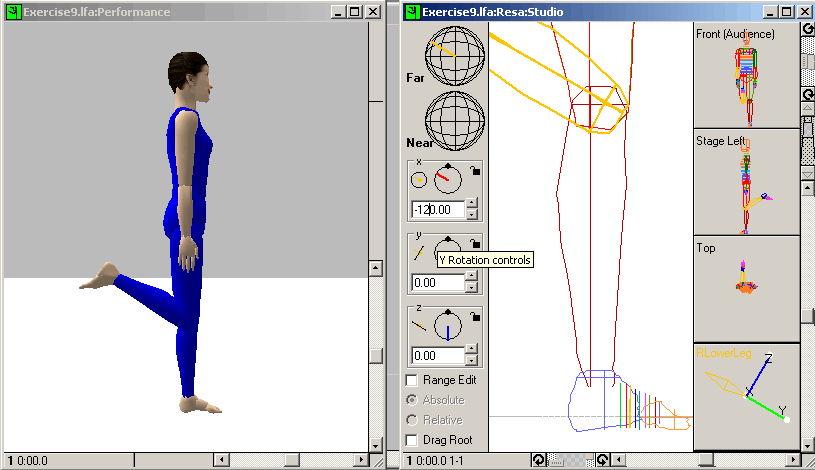Click Studio upper zoom slider down arrow

[x=807, y=172]
